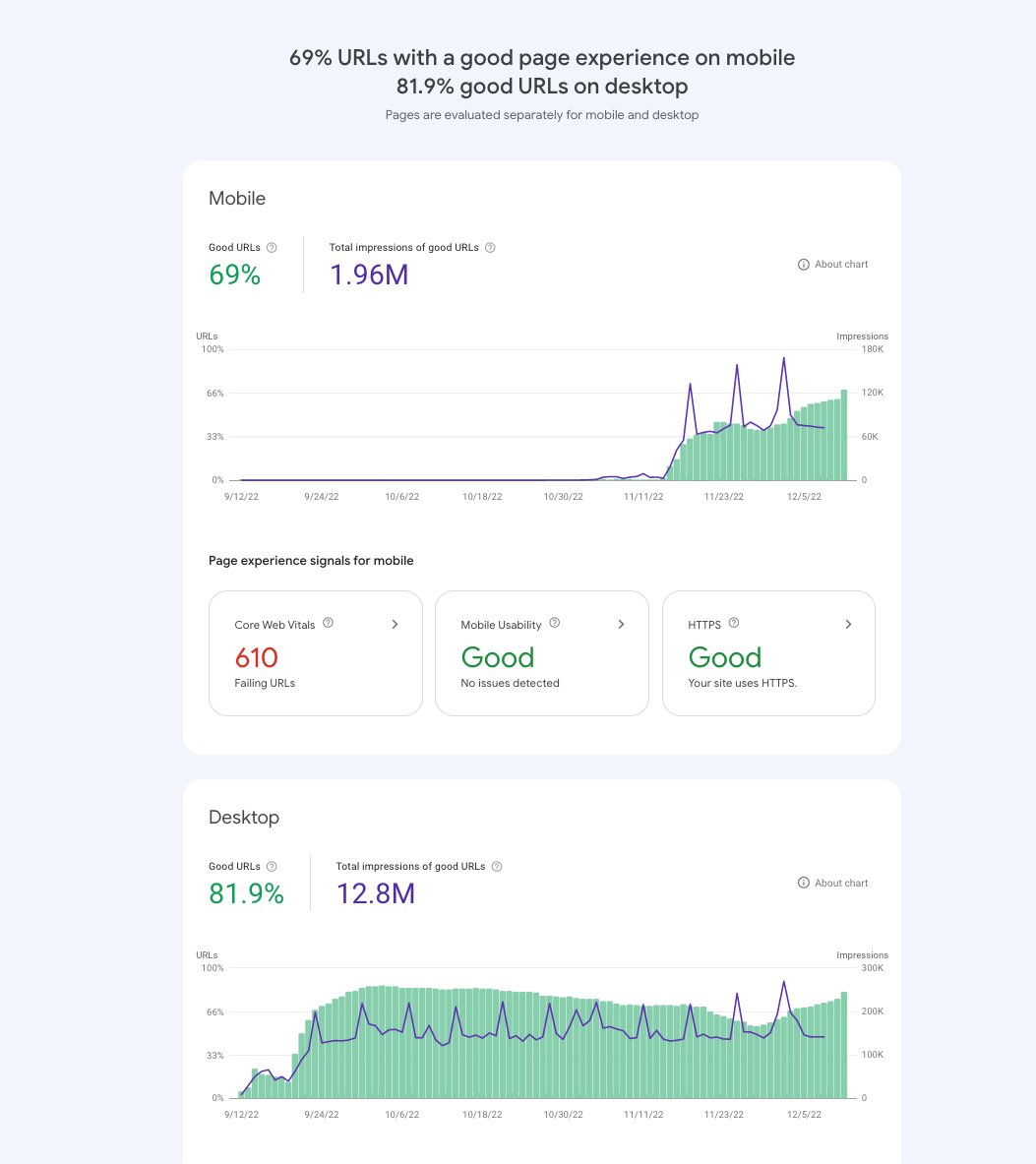Click Mobile chart 180K impressions axis label
Image resolution: width=1036 pixels, height=1164 pixels.
[872, 349]
